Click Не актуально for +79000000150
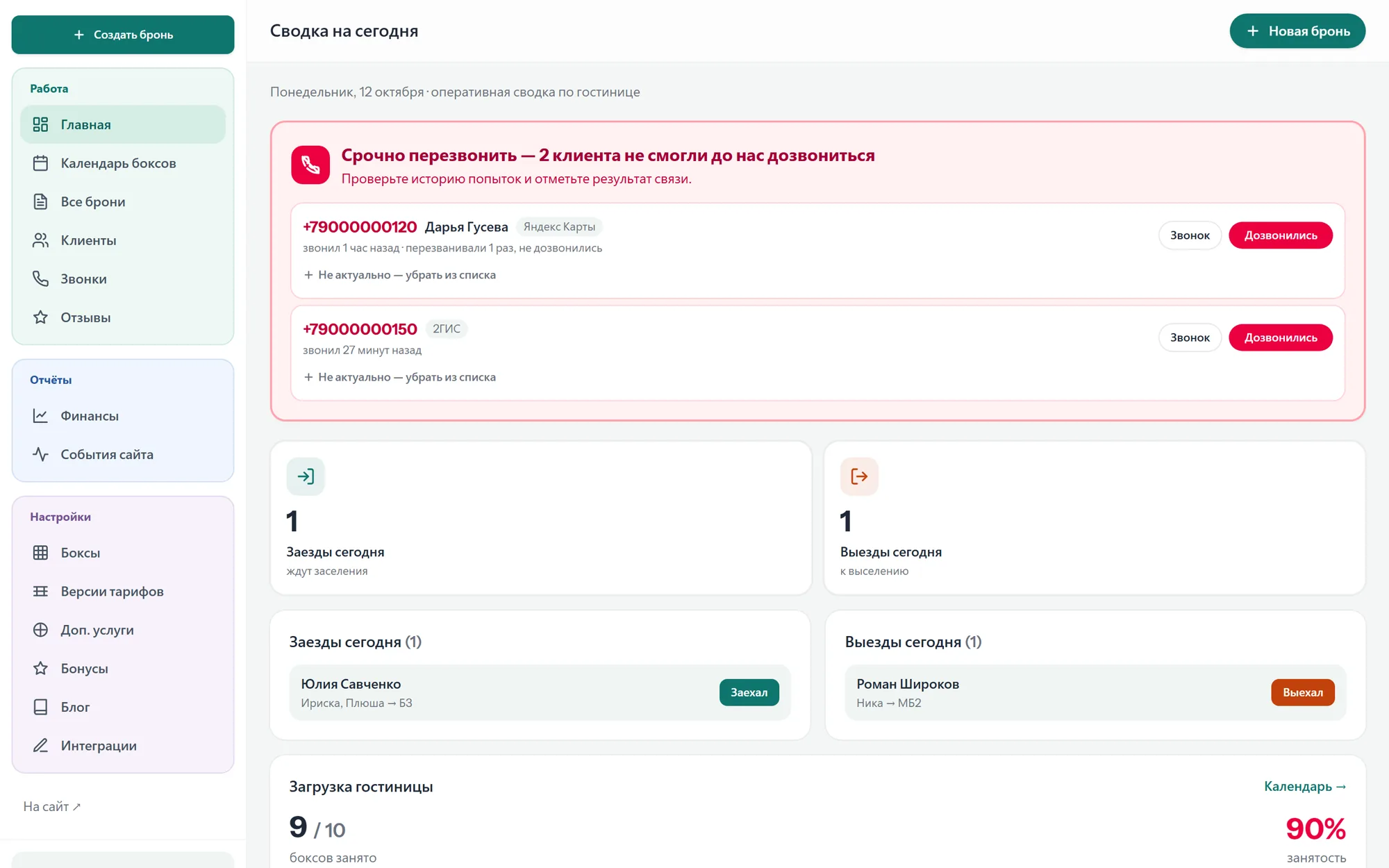The width and height of the screenshot is (1389, 868). (x=399, y=377)
